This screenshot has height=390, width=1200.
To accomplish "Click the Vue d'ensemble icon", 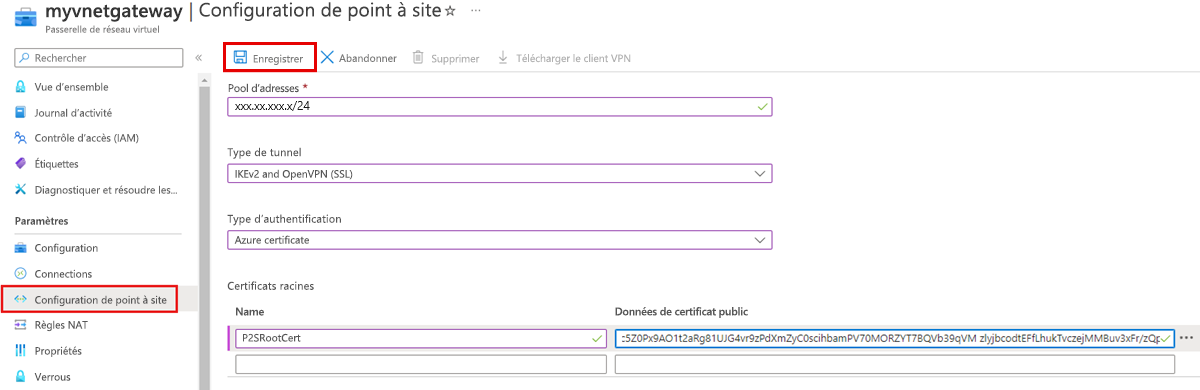I will (x=20, y=87).
